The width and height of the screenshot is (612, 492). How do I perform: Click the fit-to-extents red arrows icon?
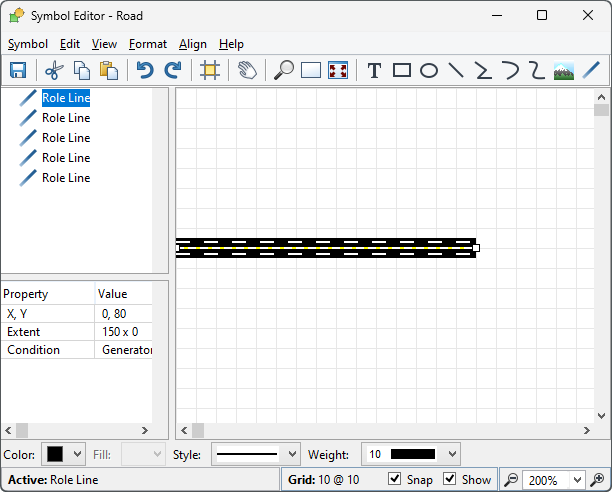coord(338,71)
